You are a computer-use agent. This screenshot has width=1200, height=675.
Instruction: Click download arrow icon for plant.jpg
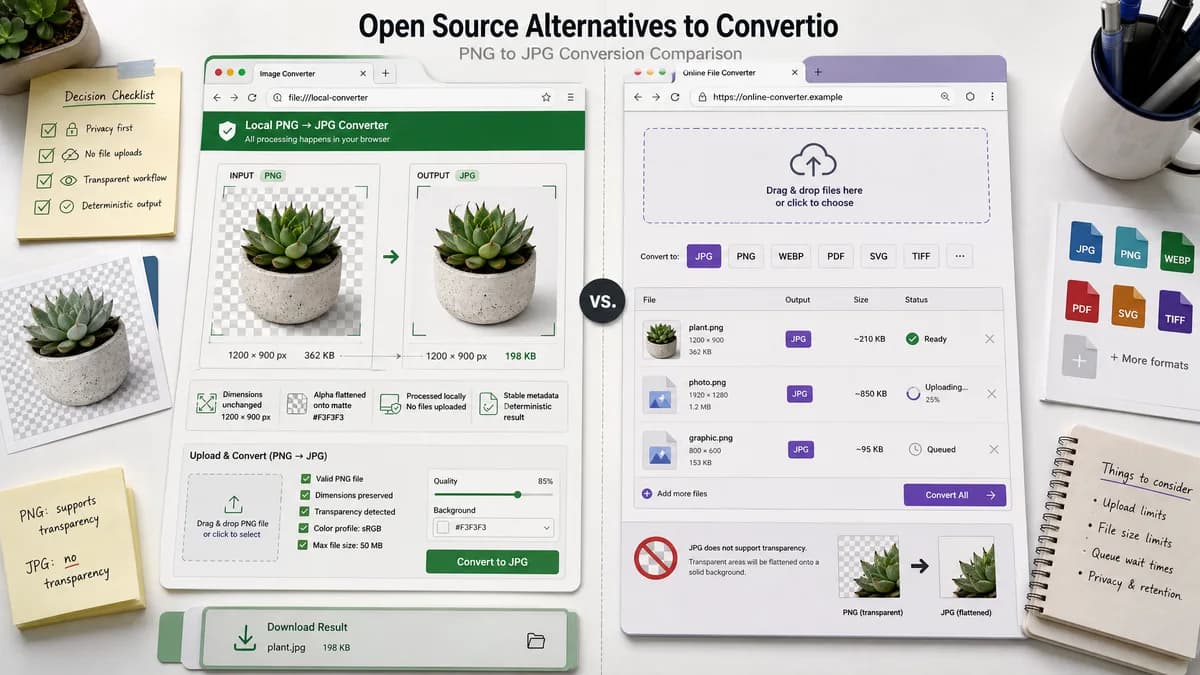(244, 638)
